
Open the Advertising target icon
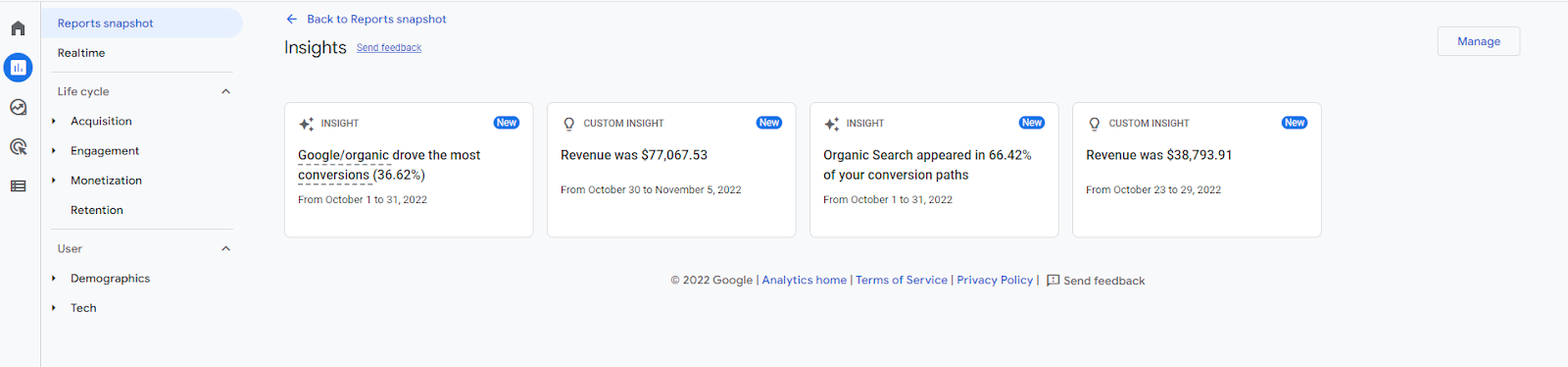click(18, 146)
